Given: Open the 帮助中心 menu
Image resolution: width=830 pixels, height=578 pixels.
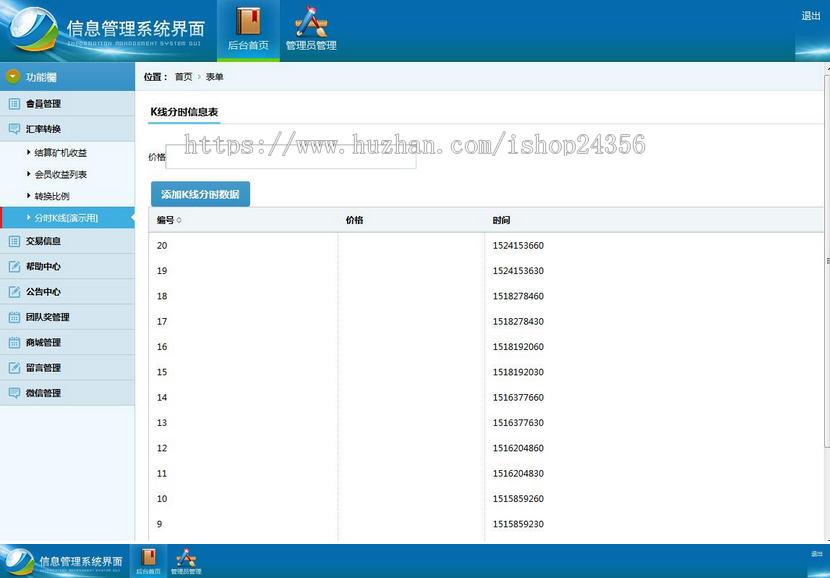Looking at the screenshot, I should [67, 266].
